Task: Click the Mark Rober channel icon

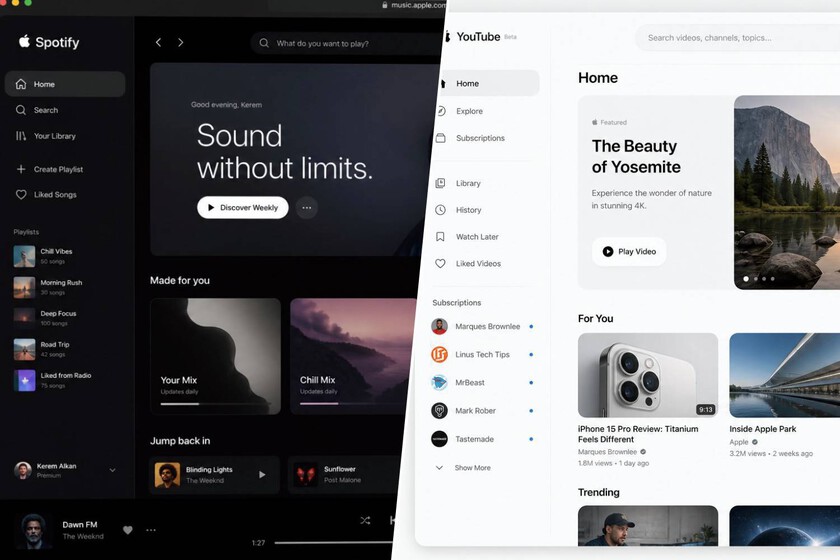Action: point(439,410)
